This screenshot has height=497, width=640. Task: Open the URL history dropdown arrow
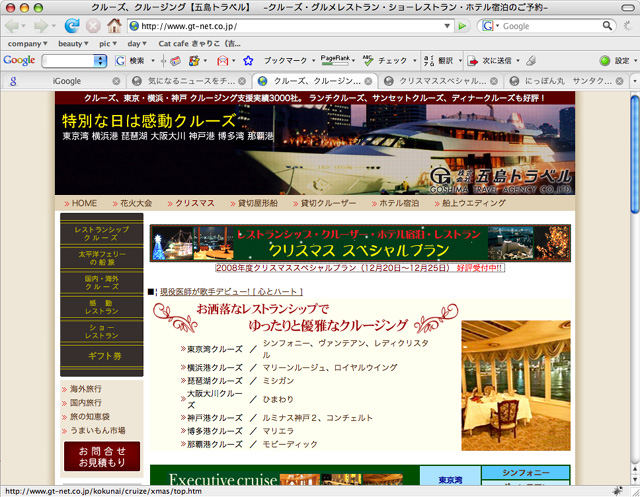point(447,26)
